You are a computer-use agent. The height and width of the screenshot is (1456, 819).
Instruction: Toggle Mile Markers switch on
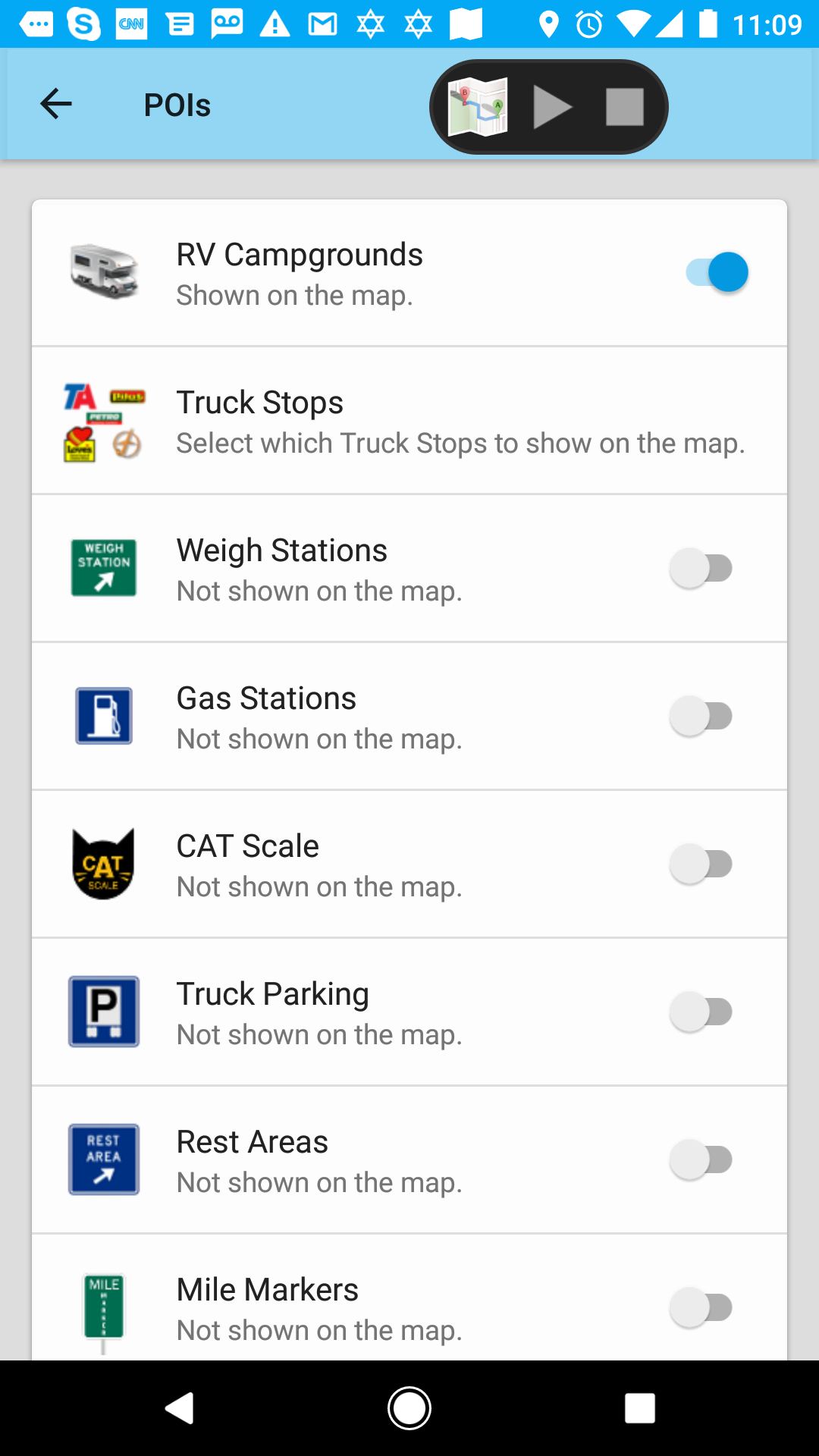pos(701,1307)
